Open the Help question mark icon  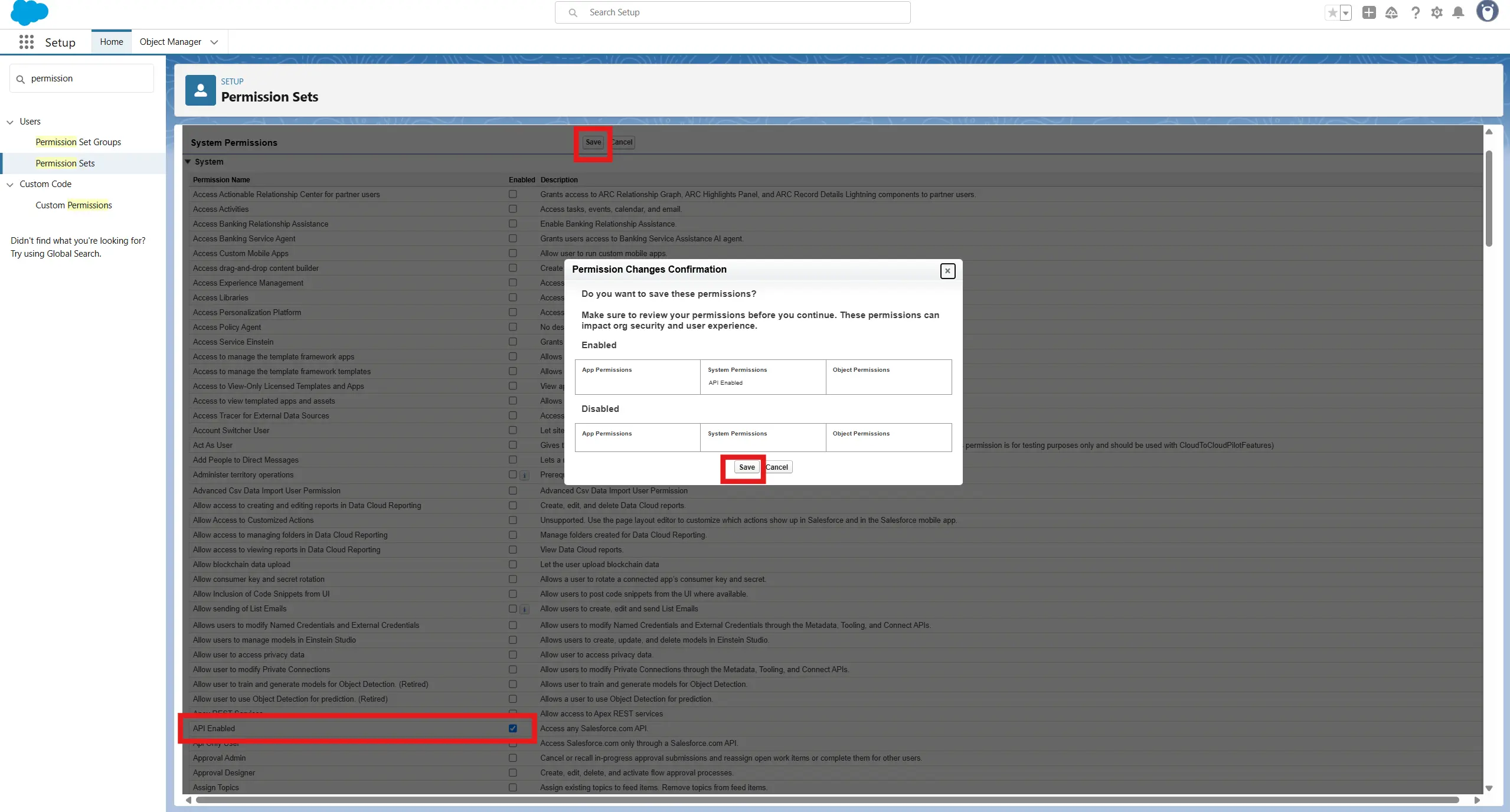pyautogui.click(x=1416, y=12)
